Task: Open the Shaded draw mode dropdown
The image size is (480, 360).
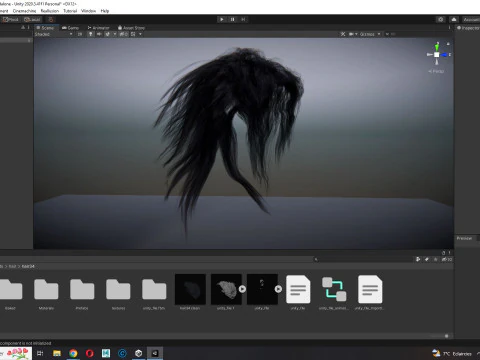Action: click(x=53, y=34)
